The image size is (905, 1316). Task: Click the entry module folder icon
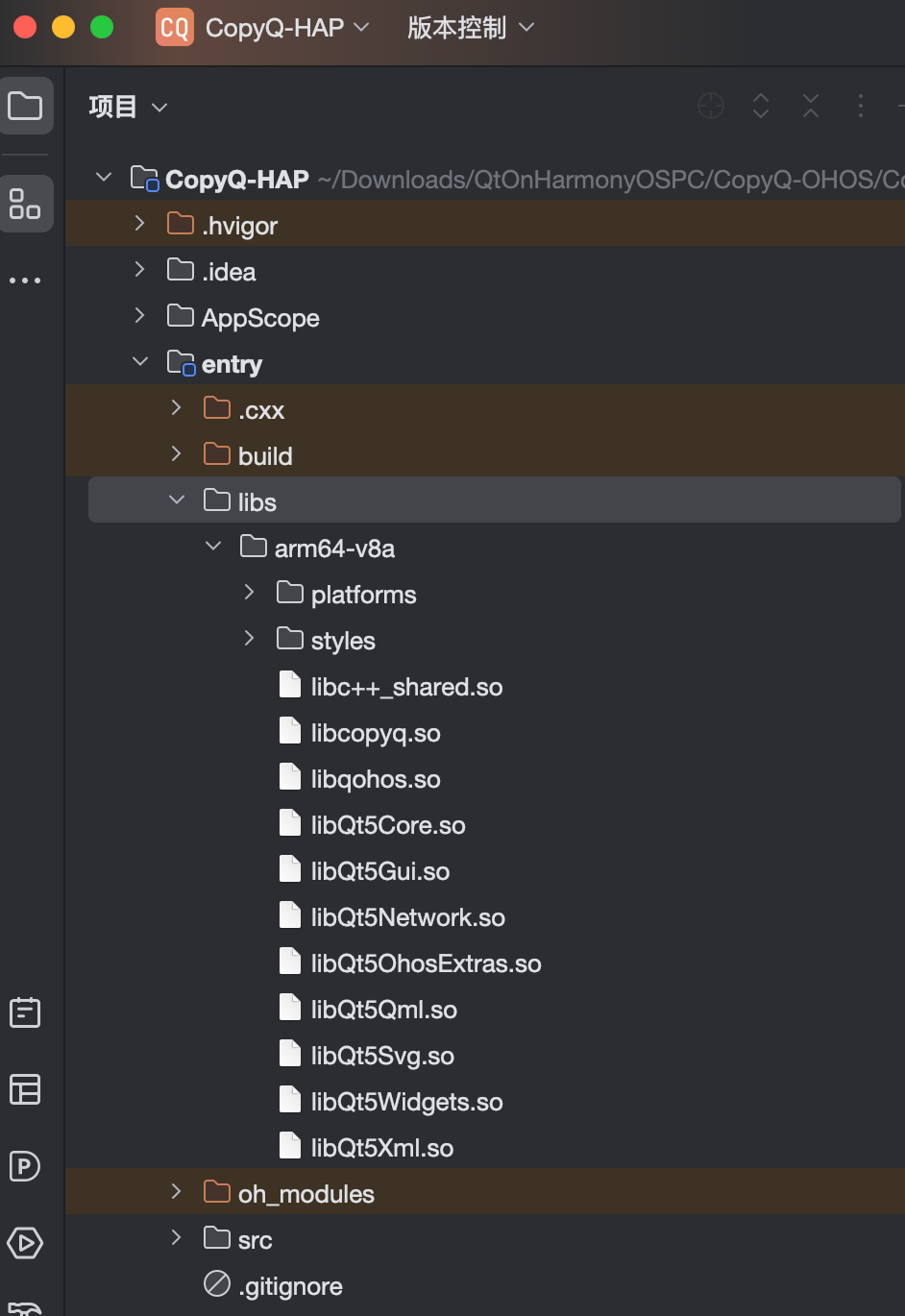181,362
